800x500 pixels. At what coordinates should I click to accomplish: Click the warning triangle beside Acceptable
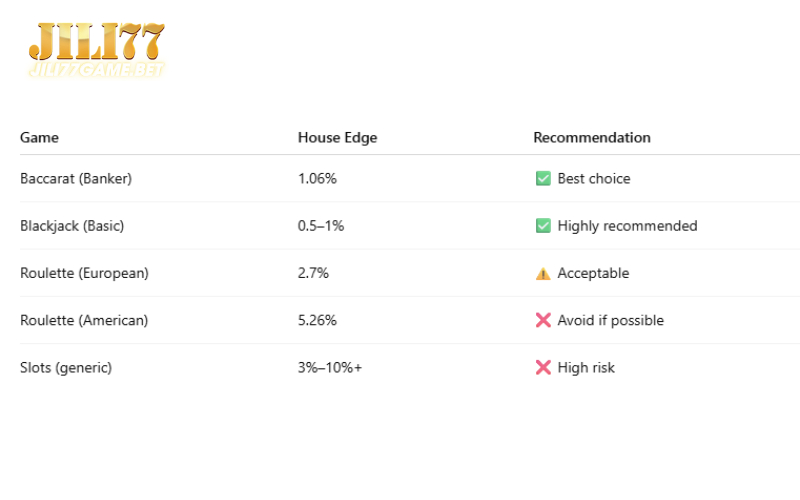coord(543,273)
